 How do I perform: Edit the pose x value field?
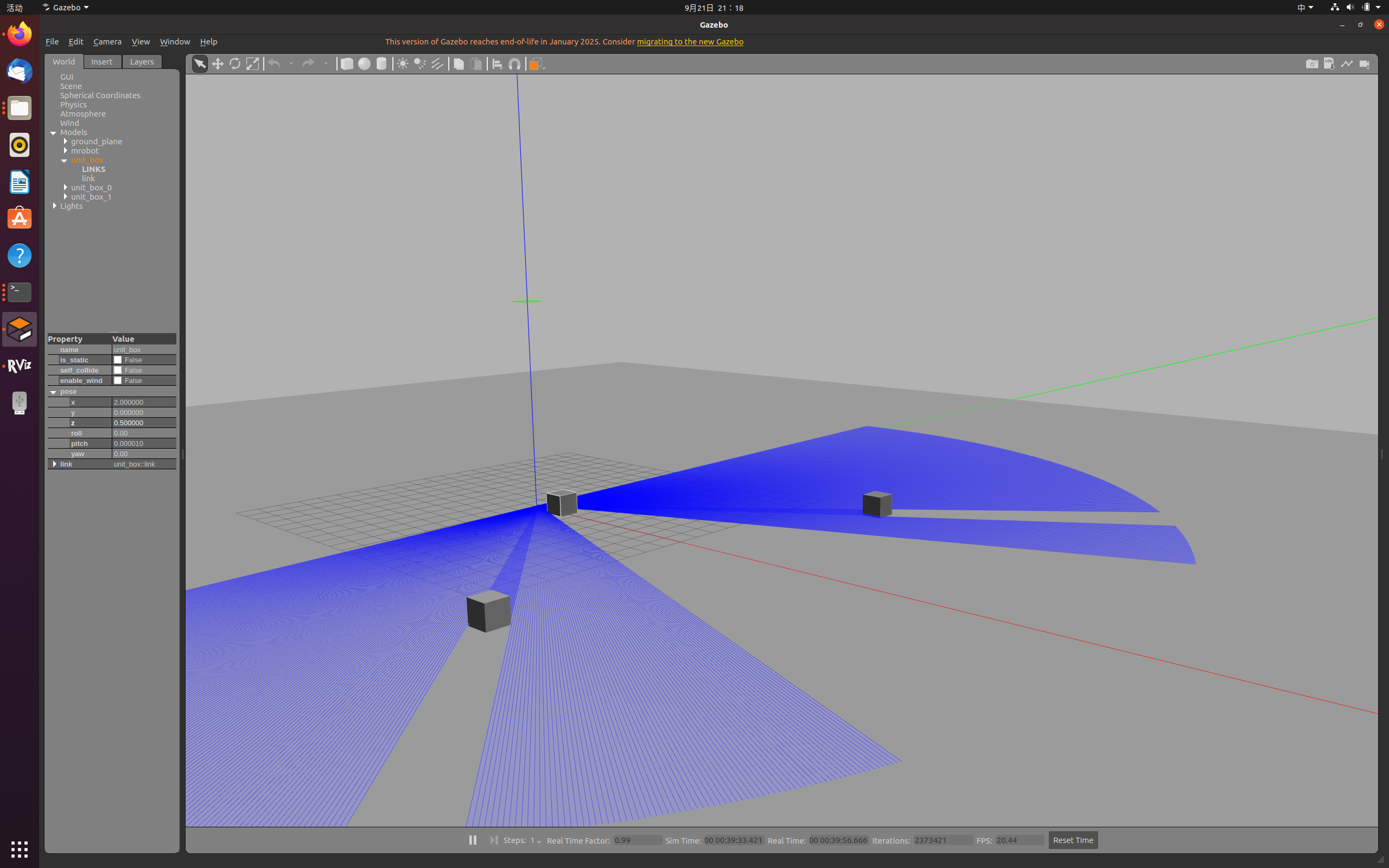tap(144, 402)
